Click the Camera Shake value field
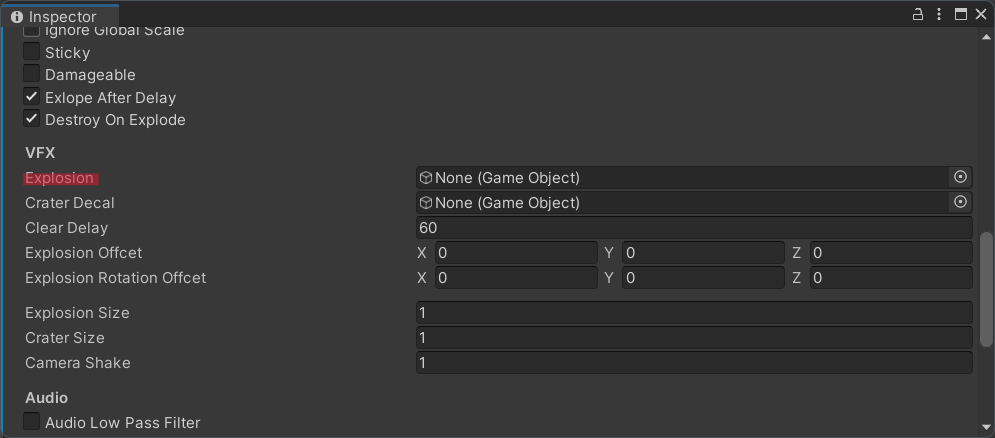This screenshot has width=995, height=438. tap(694, 362)
